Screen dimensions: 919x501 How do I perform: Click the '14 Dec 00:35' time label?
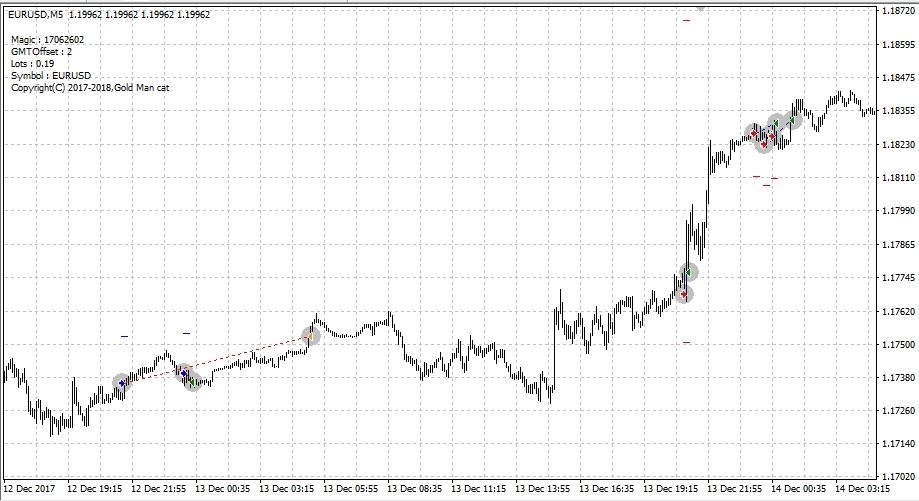tap(798, 489)
